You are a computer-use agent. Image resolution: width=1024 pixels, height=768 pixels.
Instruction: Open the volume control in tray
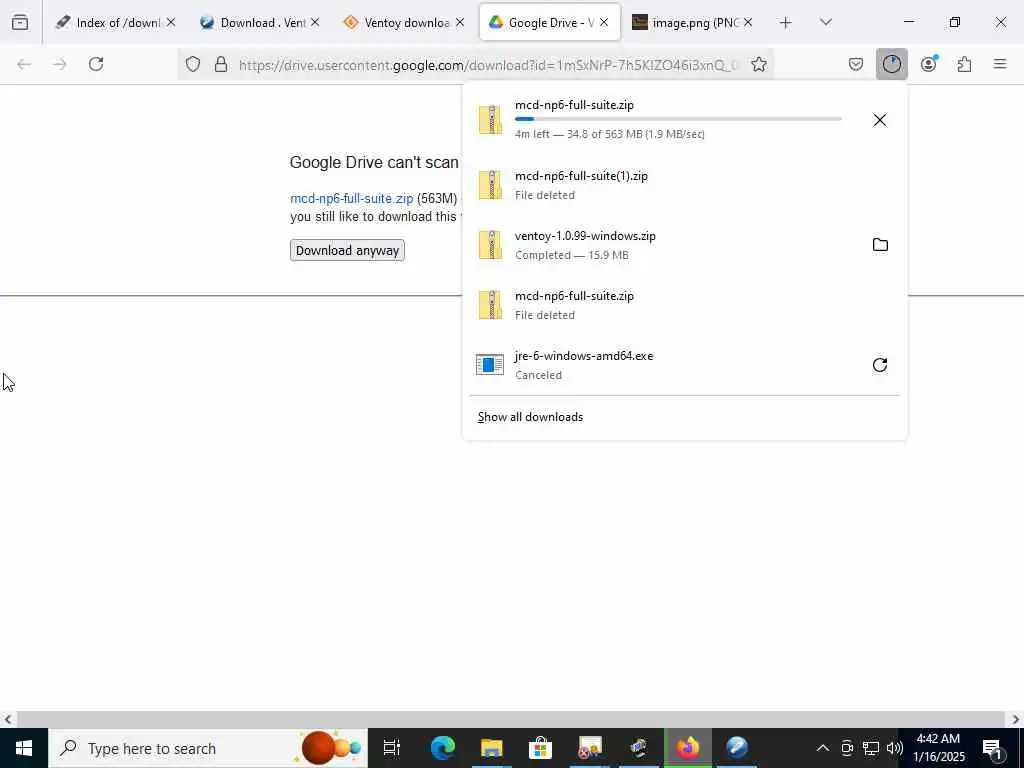coord(895,748)
